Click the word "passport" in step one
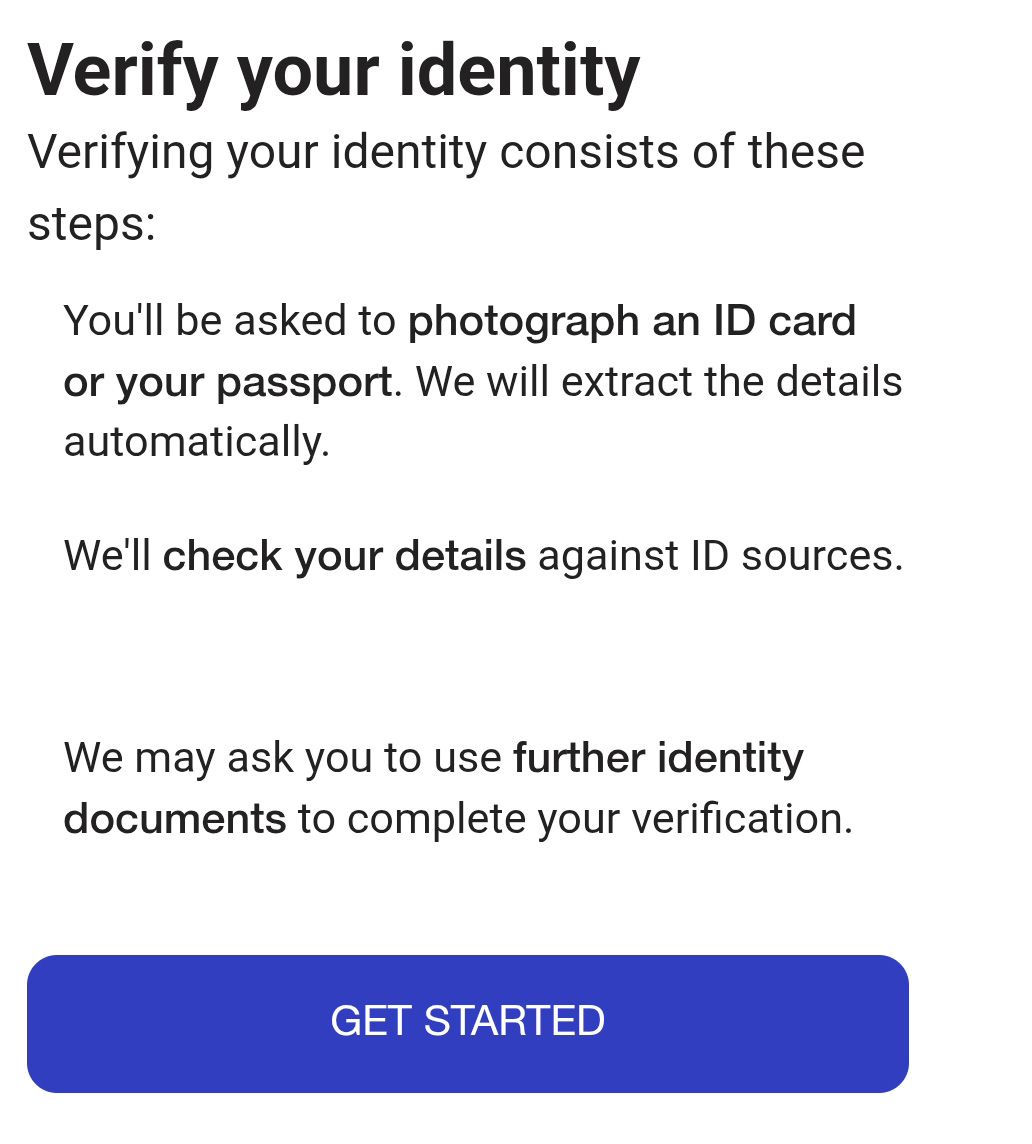1032x1144 pixels. 304,382
